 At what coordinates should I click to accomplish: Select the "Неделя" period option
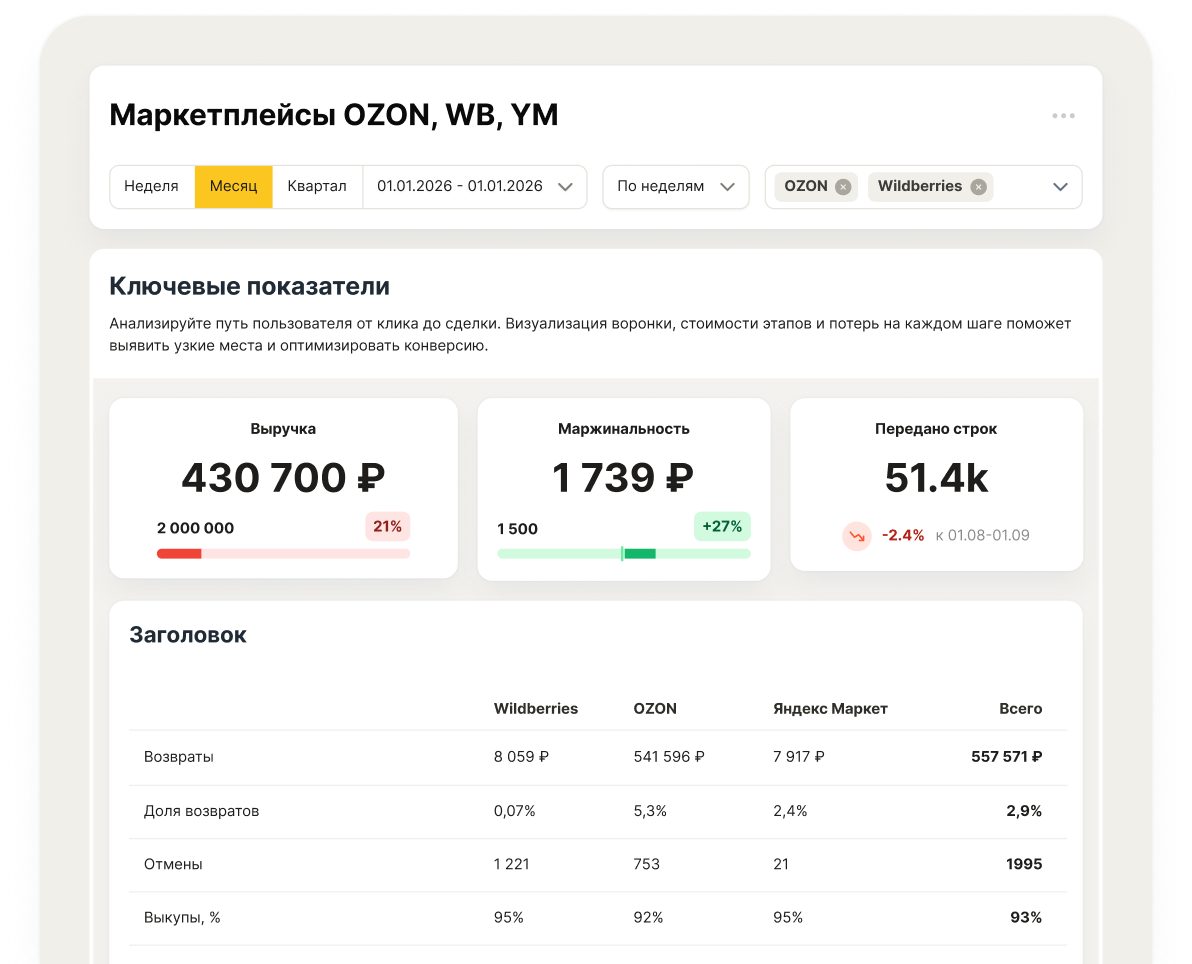[152, 186]
